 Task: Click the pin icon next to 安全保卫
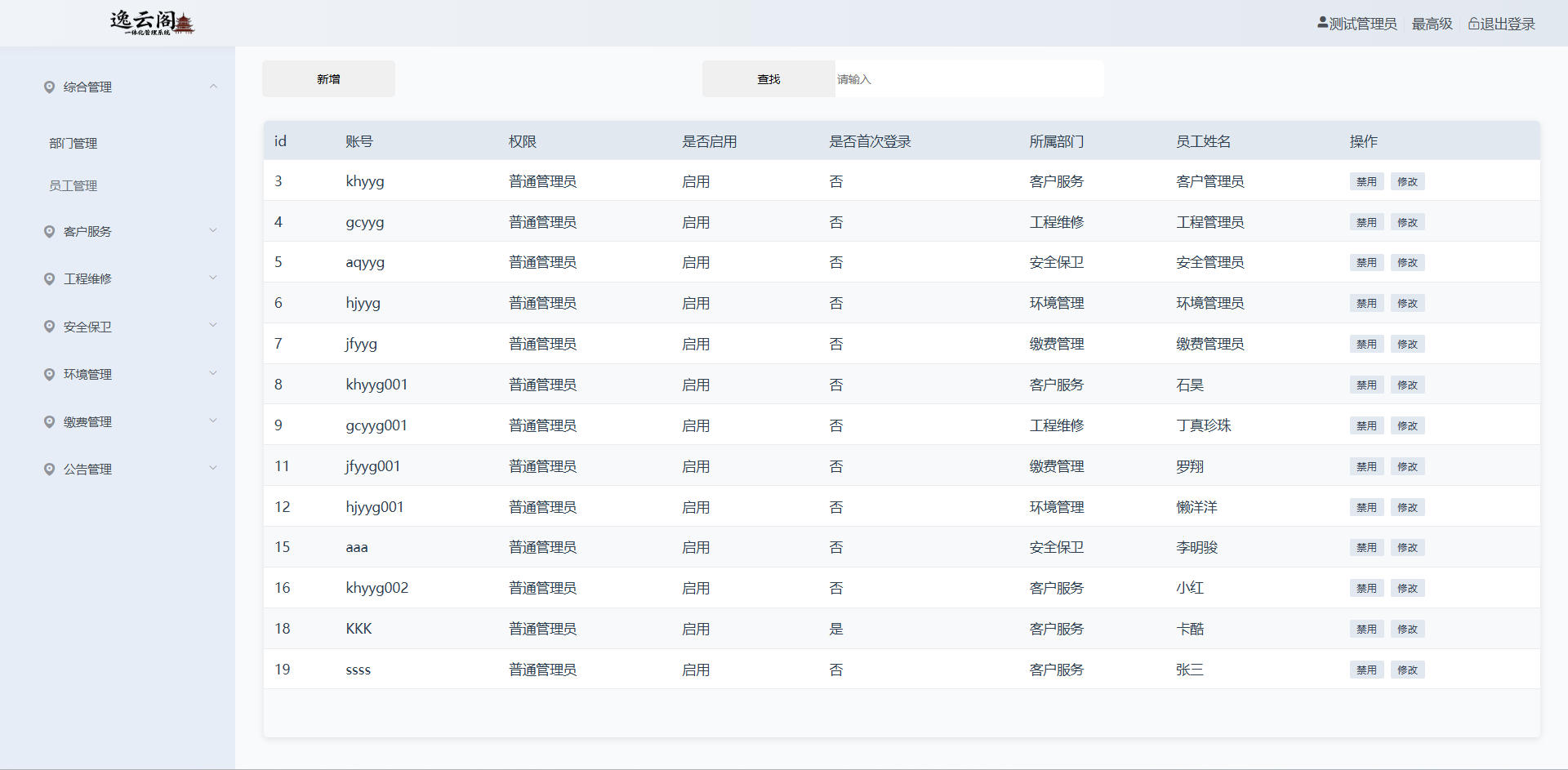pos(49,327)
